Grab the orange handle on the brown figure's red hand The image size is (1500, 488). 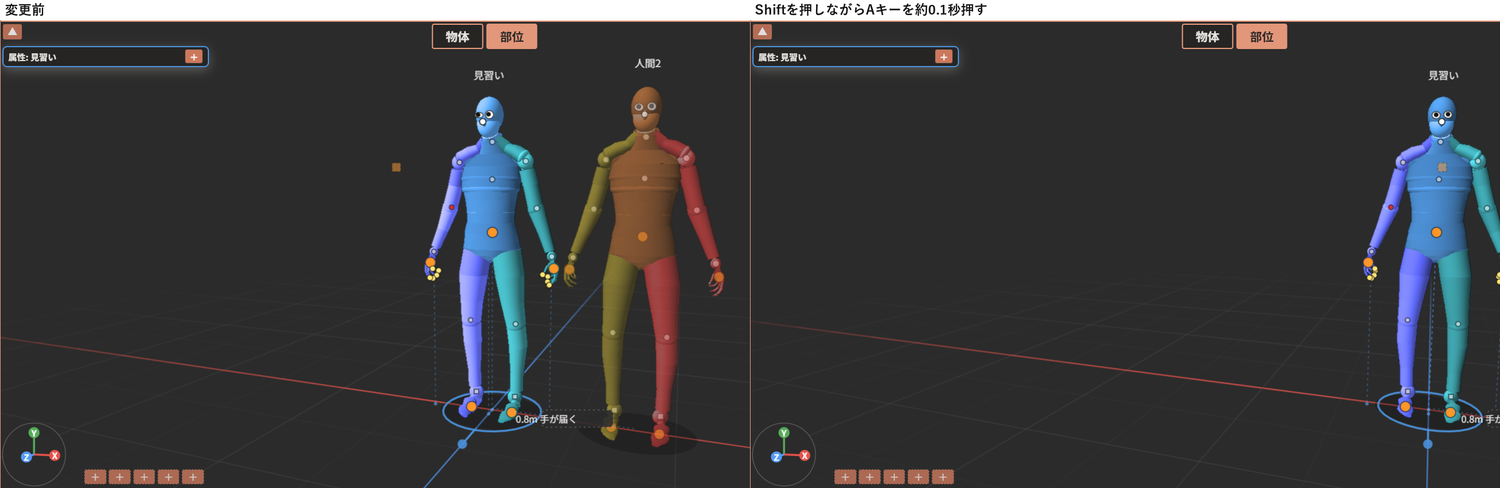(x=718, y=277)
